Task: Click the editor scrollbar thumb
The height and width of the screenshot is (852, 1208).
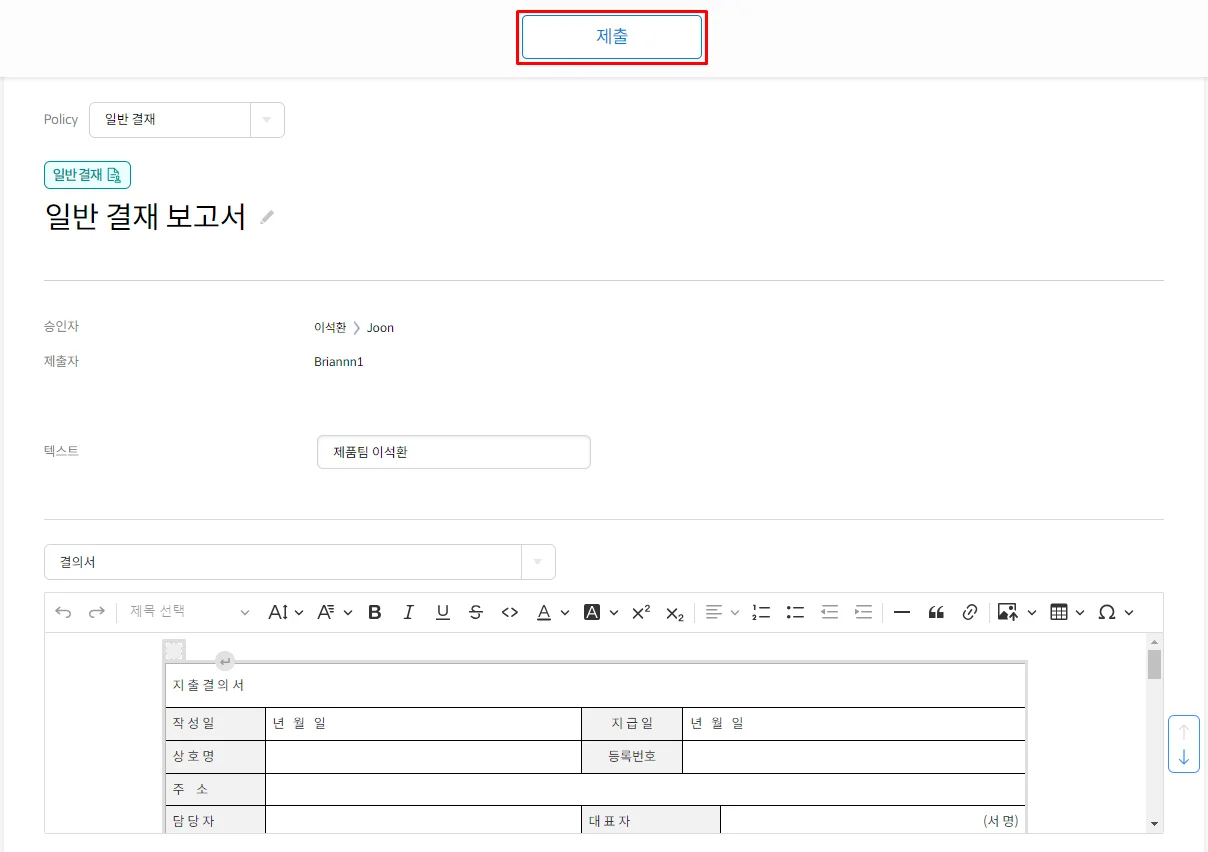Action: point(1155,664)
